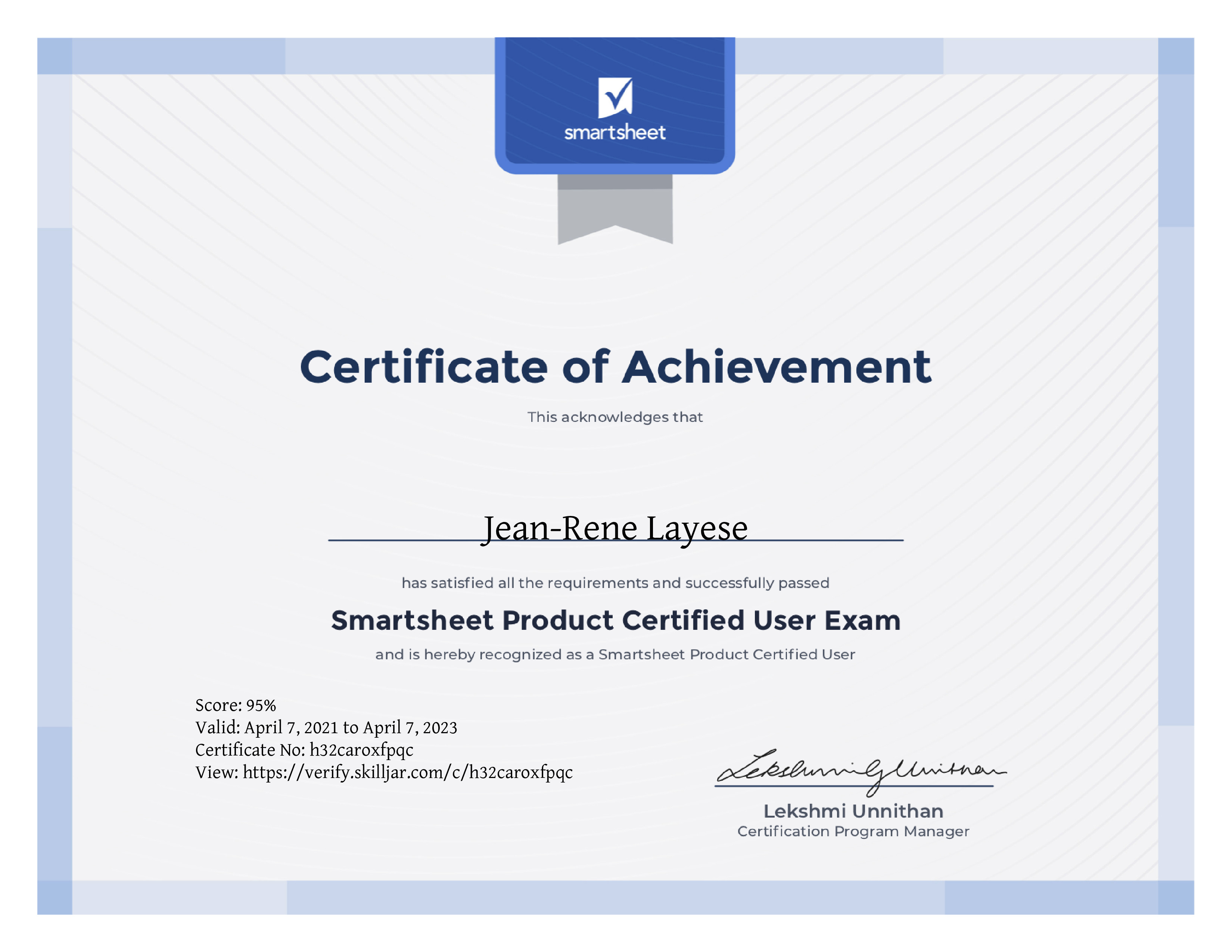Click the "and is hereby recognized" line
Image resolution: width=1232 pixels, height=952 pixels.
pos(615,655)
